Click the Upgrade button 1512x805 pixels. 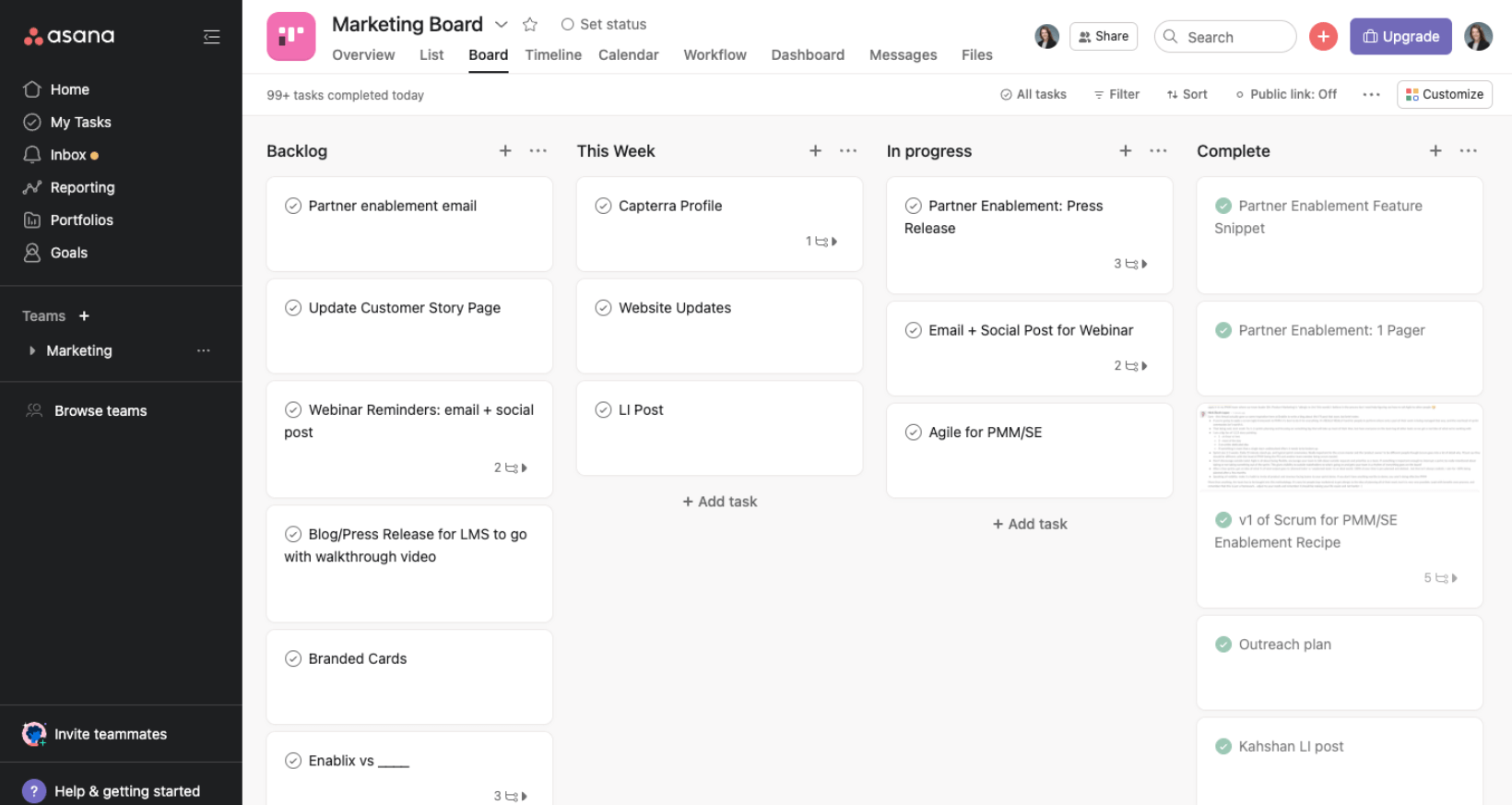[x=1400, y=37]
